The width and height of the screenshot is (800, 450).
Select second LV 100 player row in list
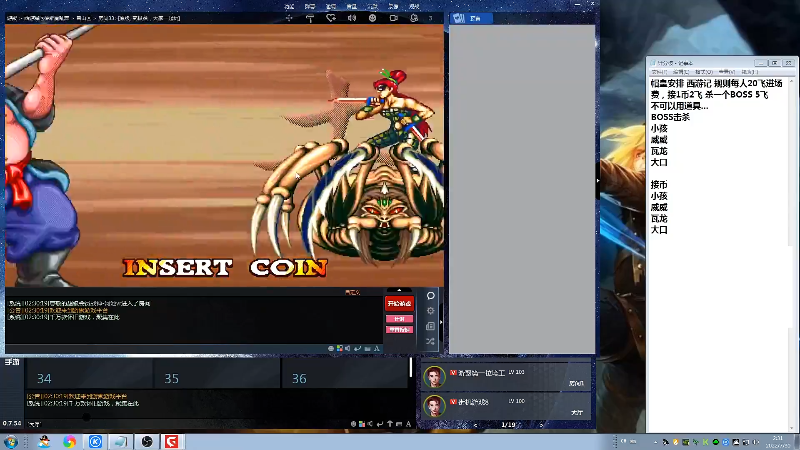[x=505, y=406]
